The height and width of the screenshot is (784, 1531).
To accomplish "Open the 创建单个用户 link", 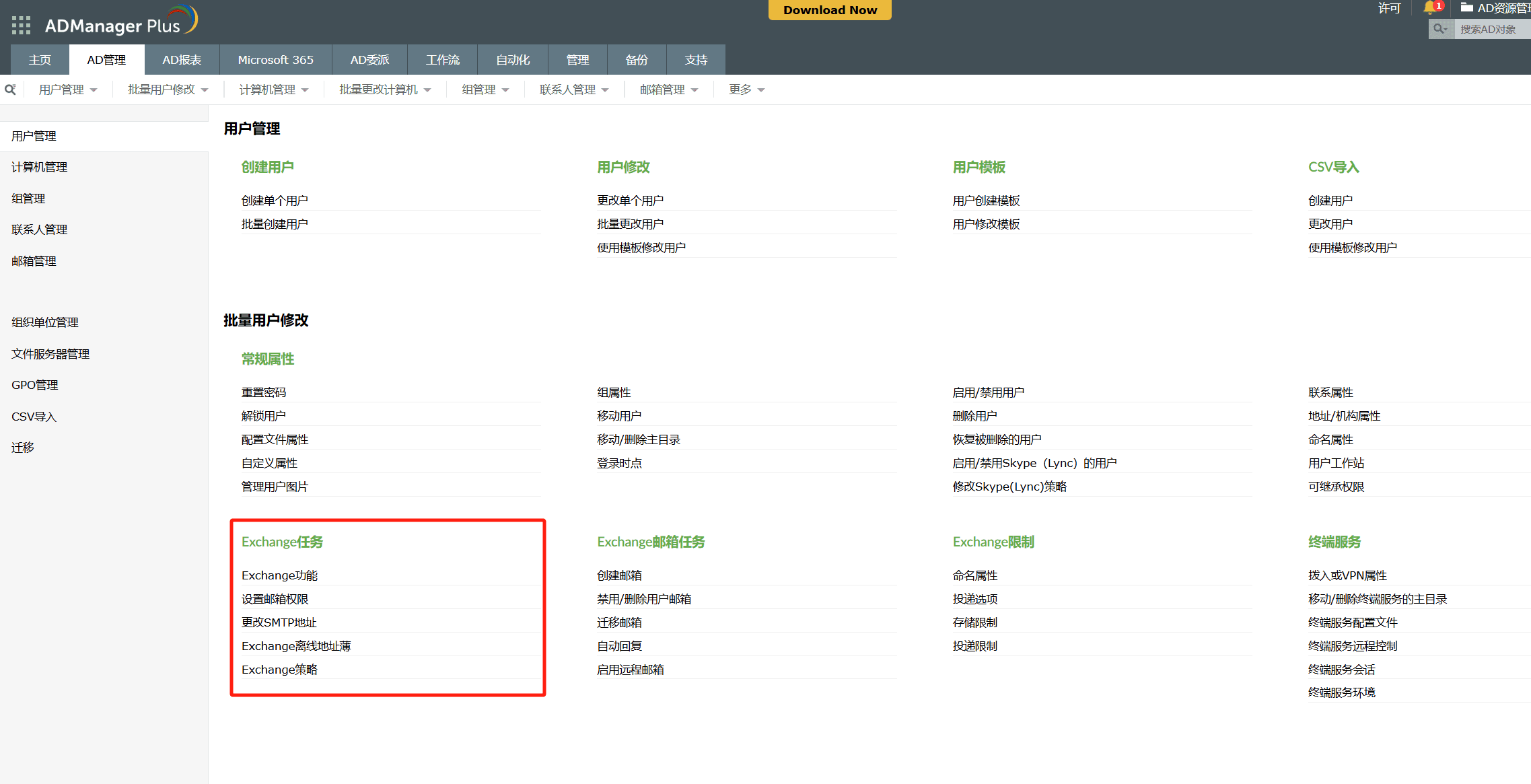I will [x=275, y=201].
